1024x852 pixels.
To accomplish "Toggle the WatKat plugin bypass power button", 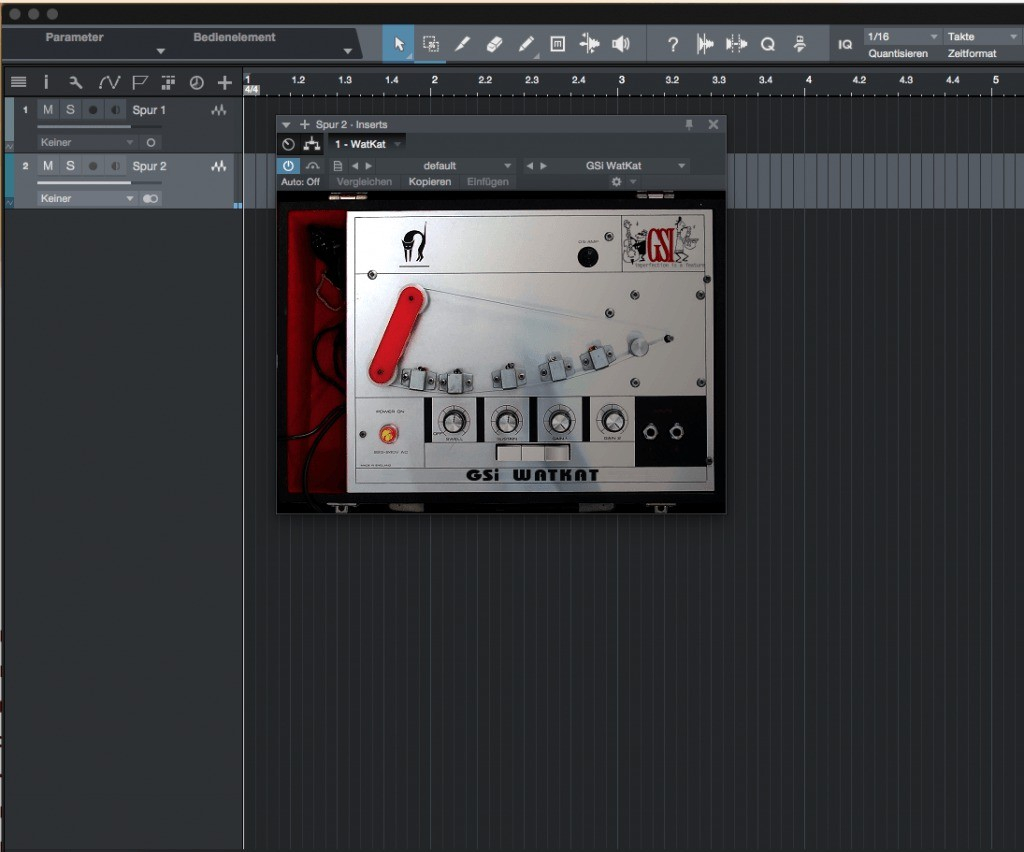I will 288,166.
